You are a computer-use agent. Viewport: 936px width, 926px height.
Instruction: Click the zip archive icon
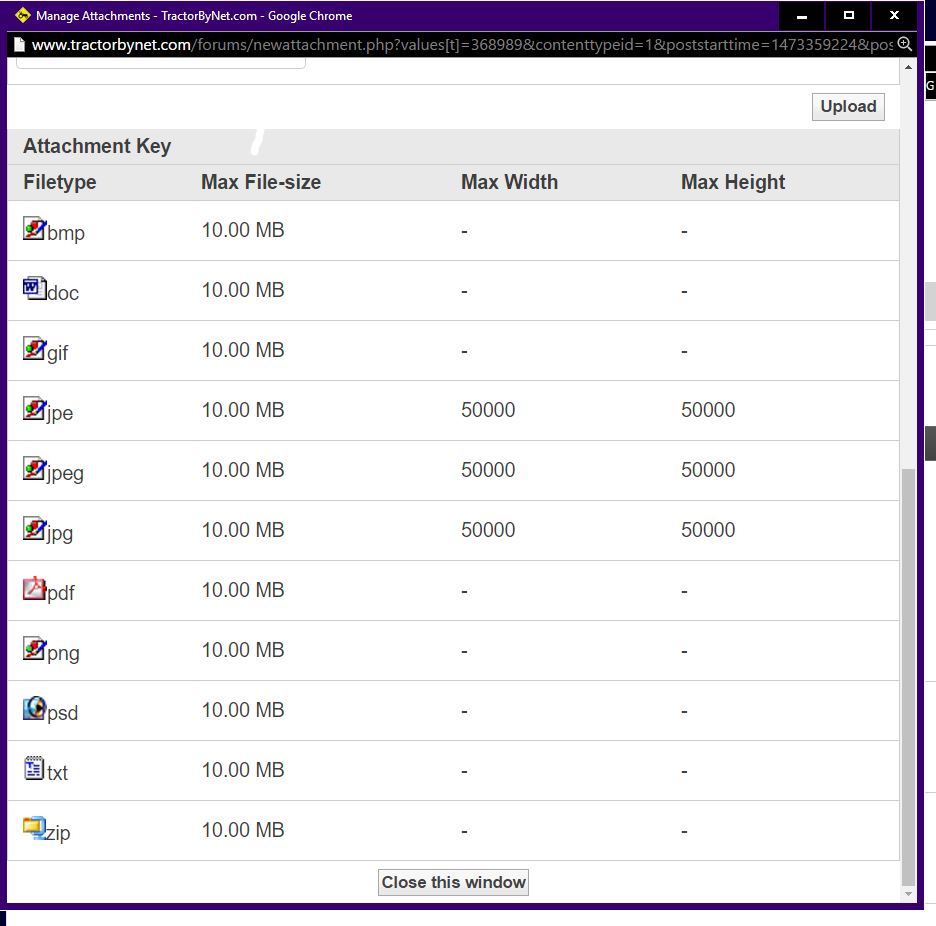pyautogui.click(x=34, y=828)
